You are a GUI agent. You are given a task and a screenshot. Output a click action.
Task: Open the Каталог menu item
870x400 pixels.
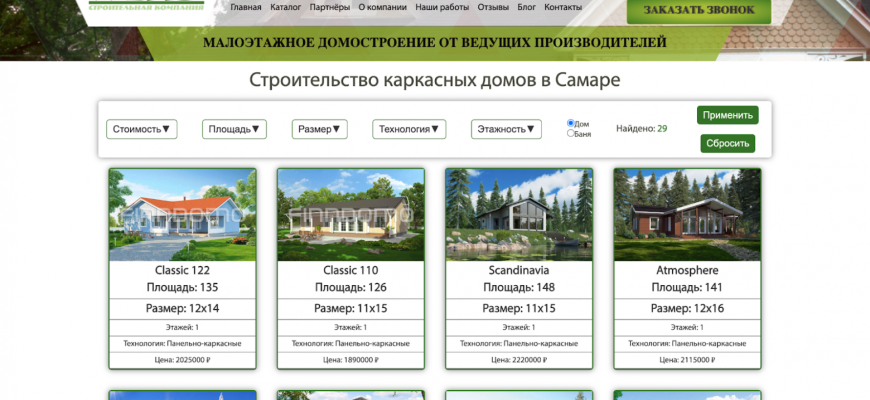[286, 7]
